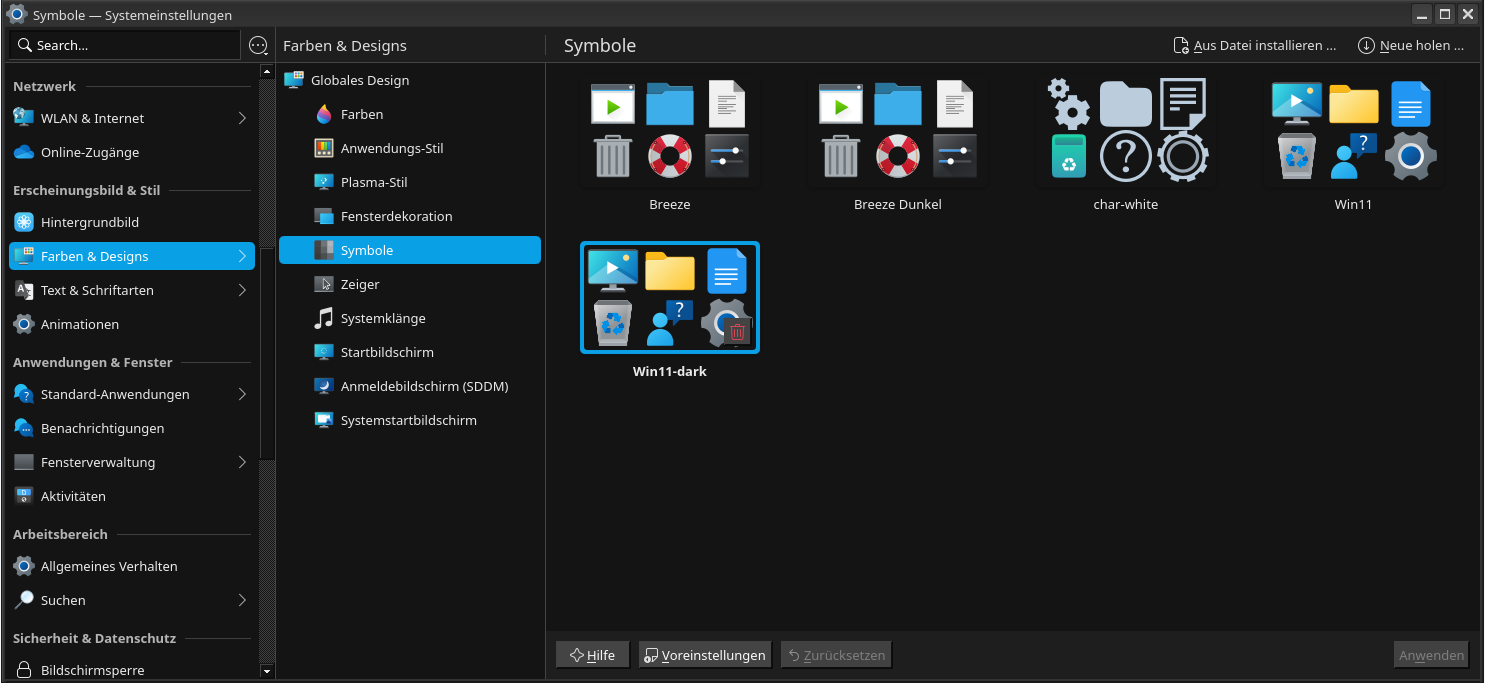Click the Hilfe button
Viewport: 1485px width, 683px height.
pyautogui.click(x=592, y=655)
